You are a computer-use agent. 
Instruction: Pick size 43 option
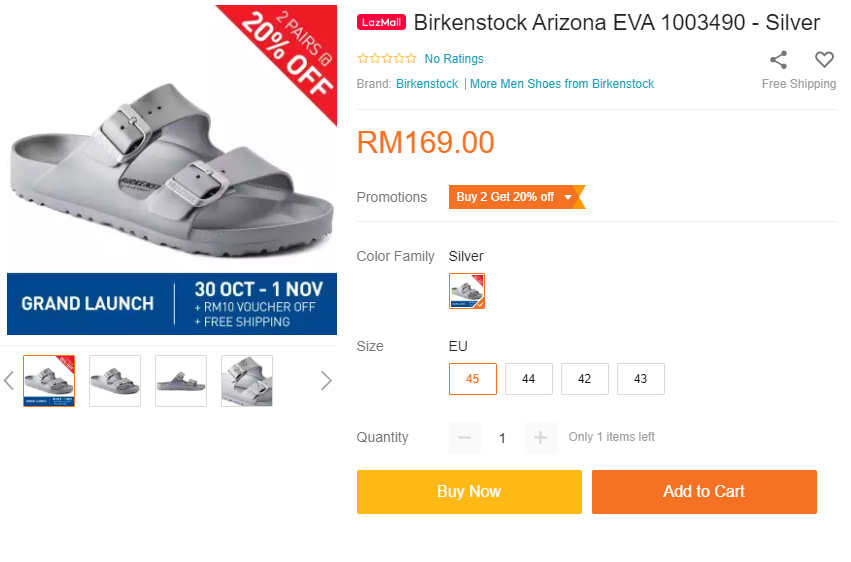click(641, 379)
